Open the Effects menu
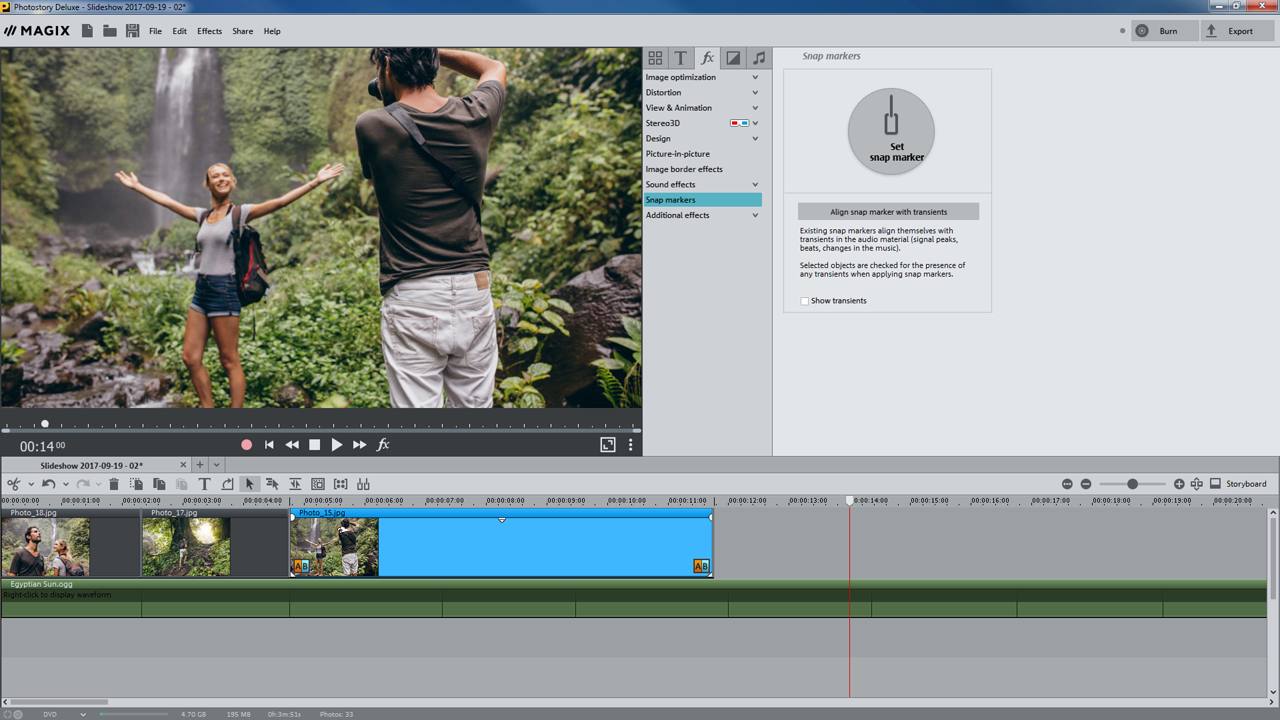Screen dimensions: 1280x720 [209, 31]
